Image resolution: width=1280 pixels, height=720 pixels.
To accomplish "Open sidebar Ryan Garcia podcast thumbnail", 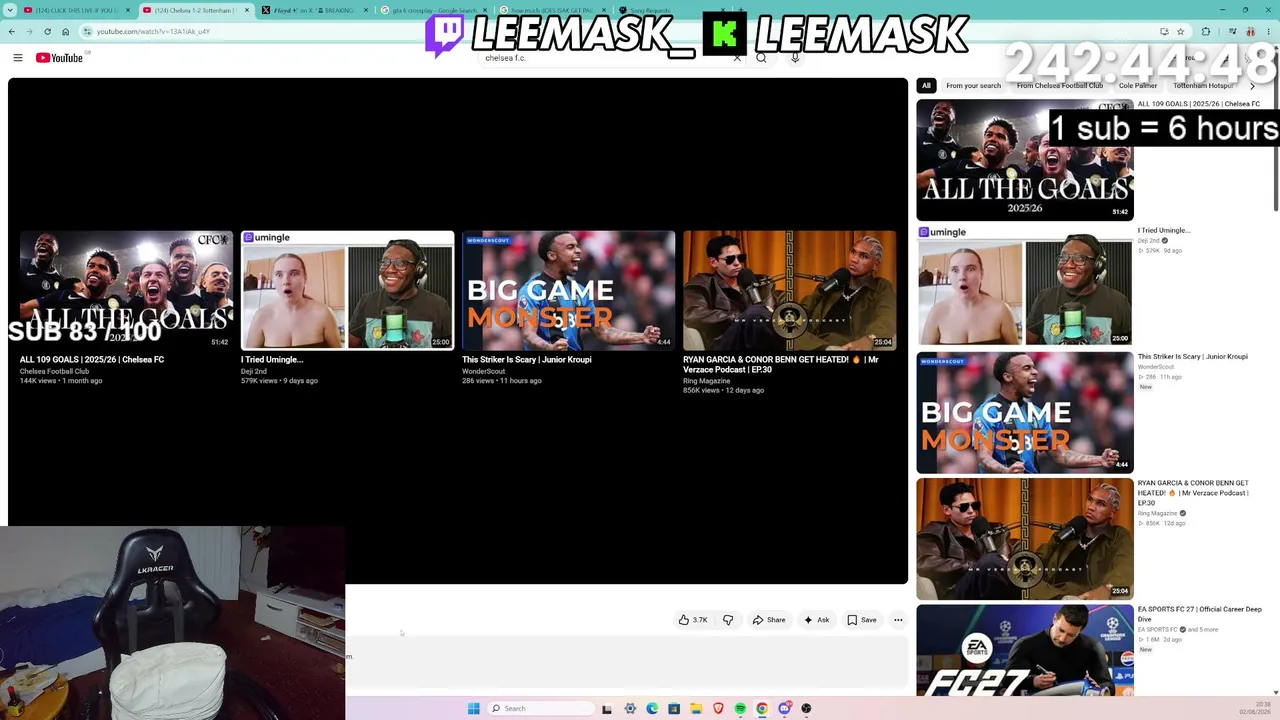I will [1025, 539].
